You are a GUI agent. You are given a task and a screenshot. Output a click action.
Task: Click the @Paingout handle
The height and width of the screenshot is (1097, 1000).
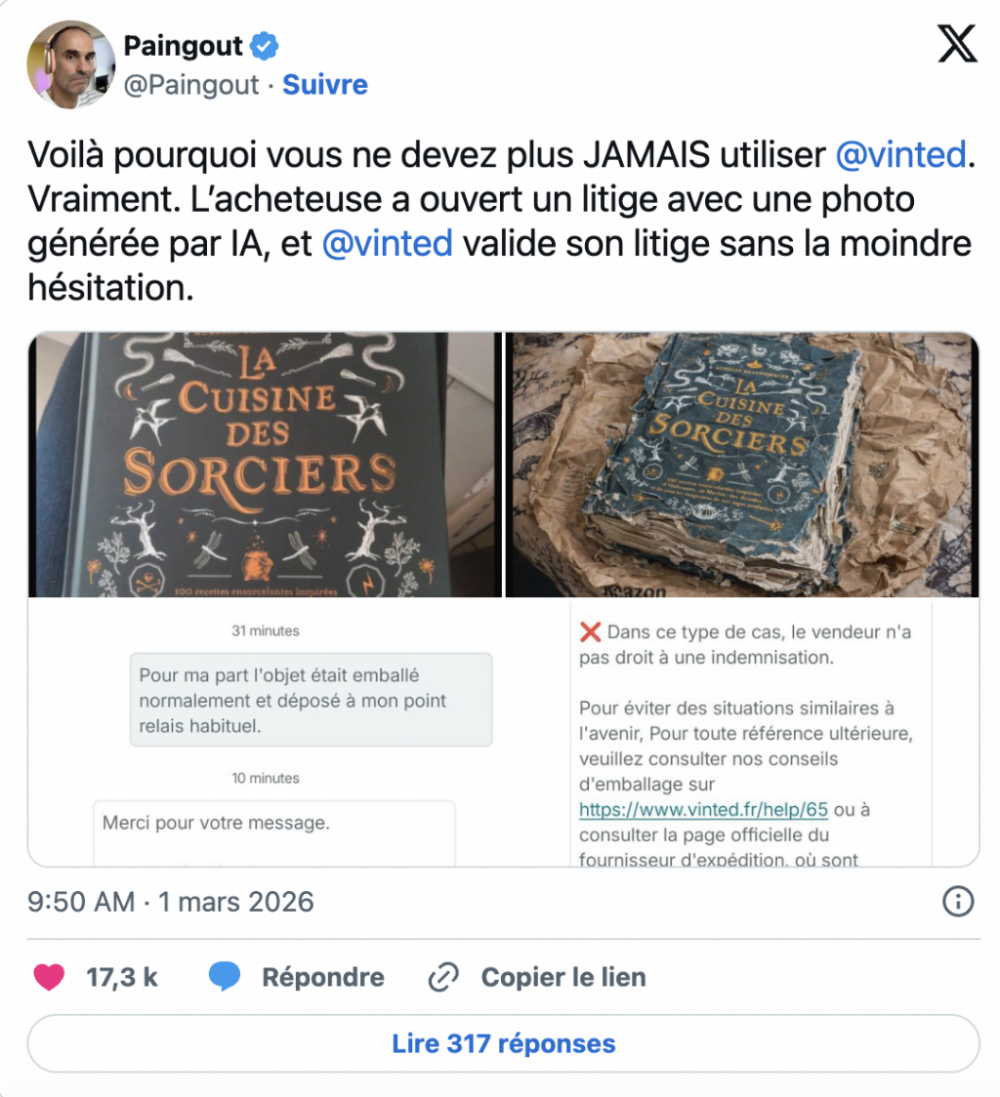click(191, 85)
